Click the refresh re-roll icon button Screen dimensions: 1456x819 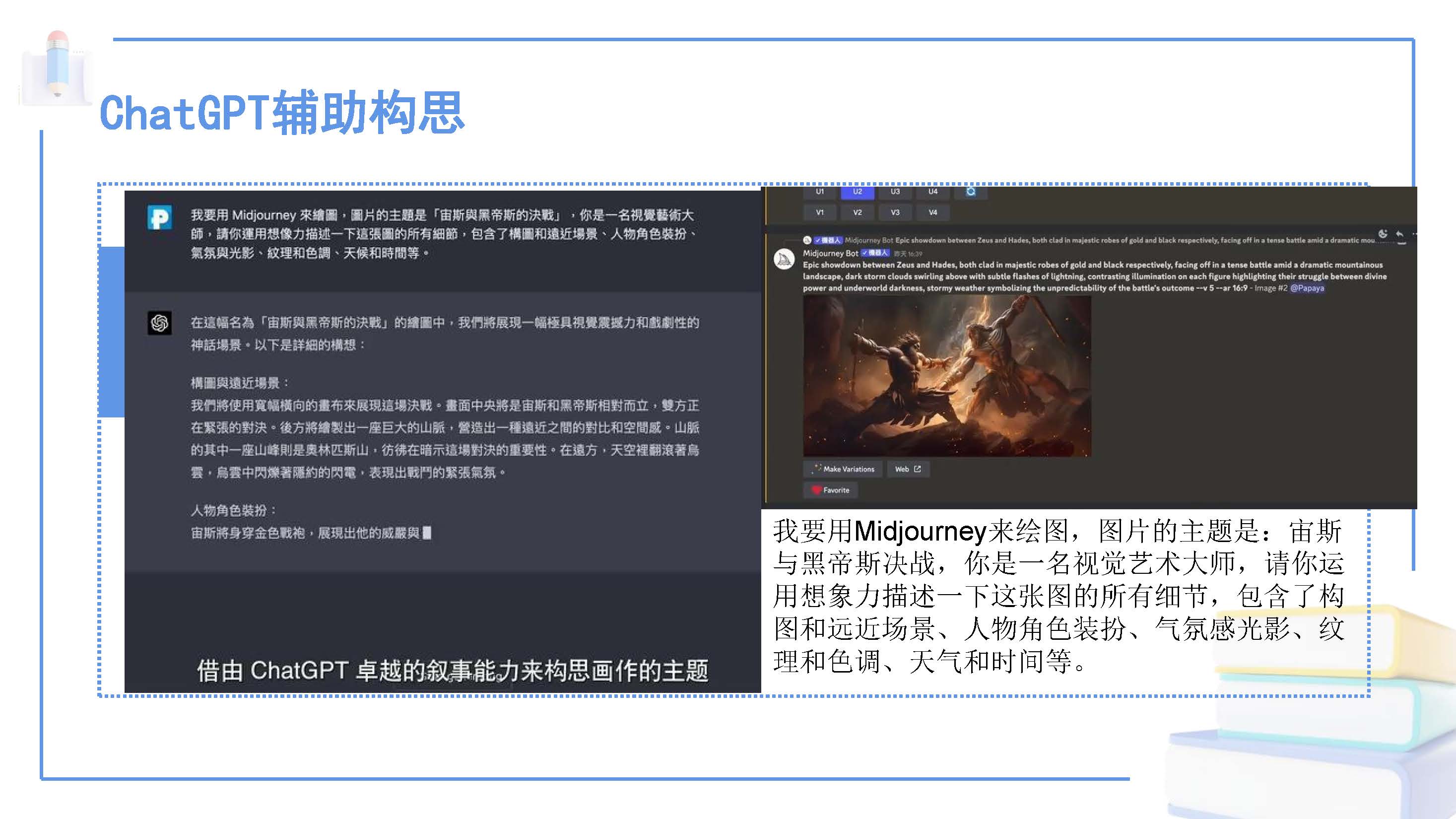tap(971, 192)
